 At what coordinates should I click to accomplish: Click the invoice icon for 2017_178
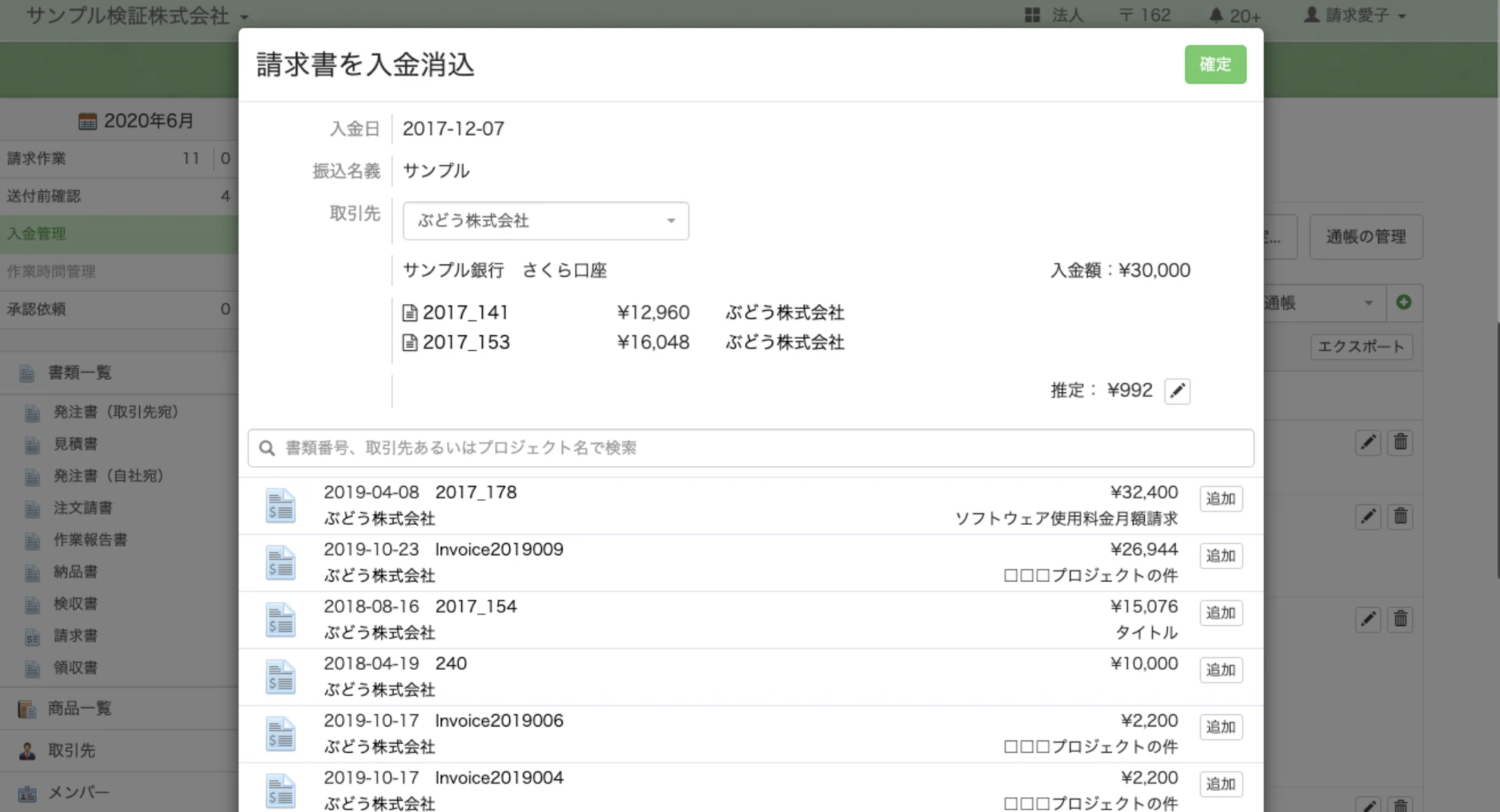click(x=280, y=506)
